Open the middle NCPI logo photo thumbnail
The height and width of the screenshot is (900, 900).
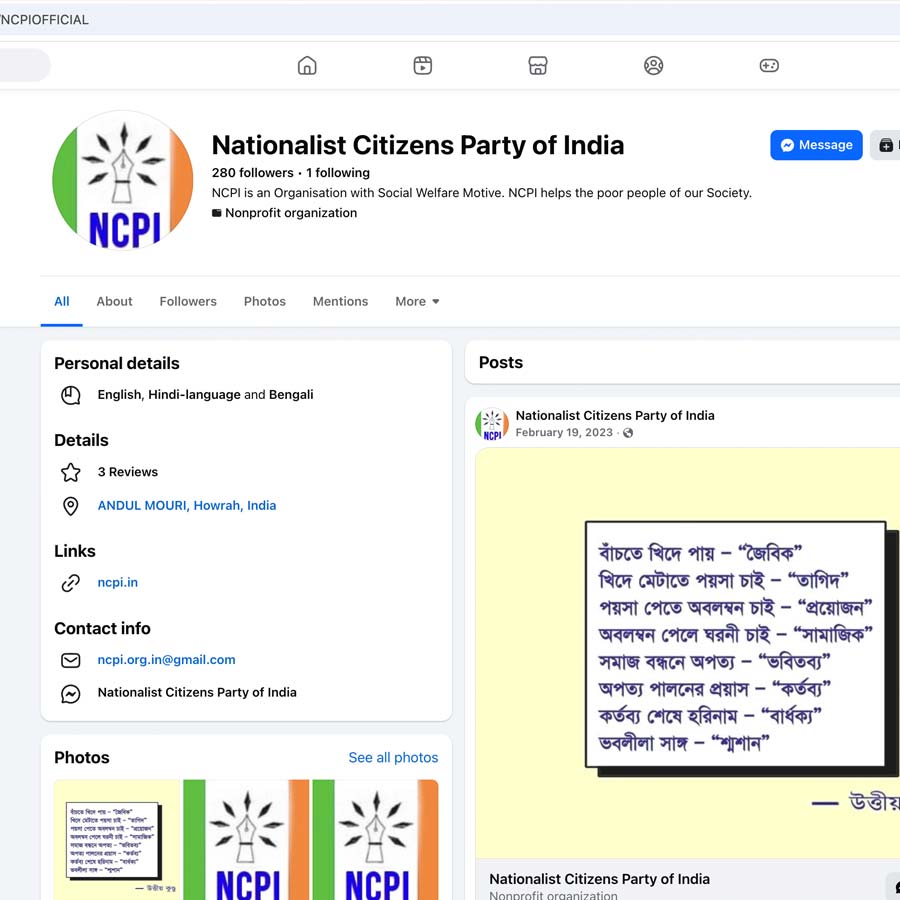coord(246,840)
